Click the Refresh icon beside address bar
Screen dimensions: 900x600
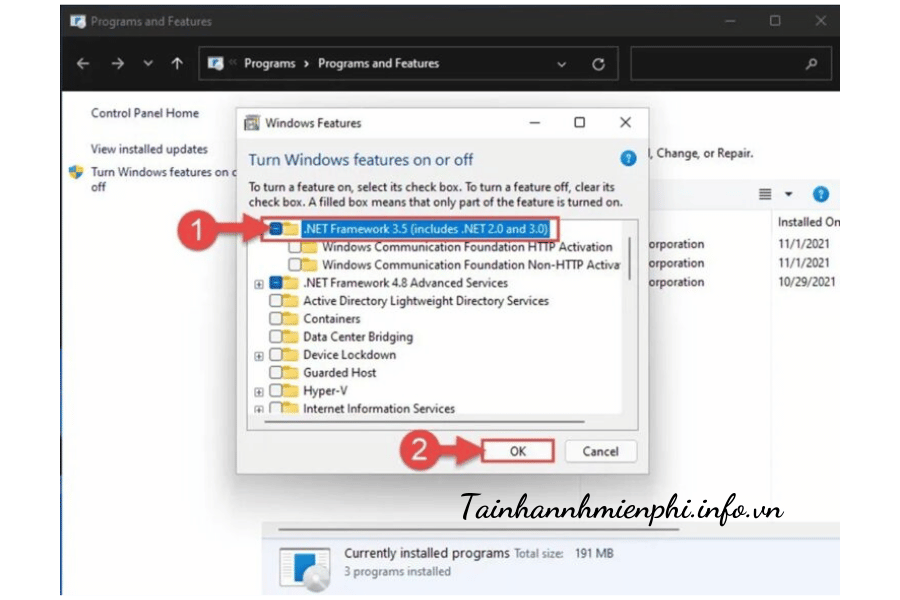pyautogui.click(x=598, y=64)
